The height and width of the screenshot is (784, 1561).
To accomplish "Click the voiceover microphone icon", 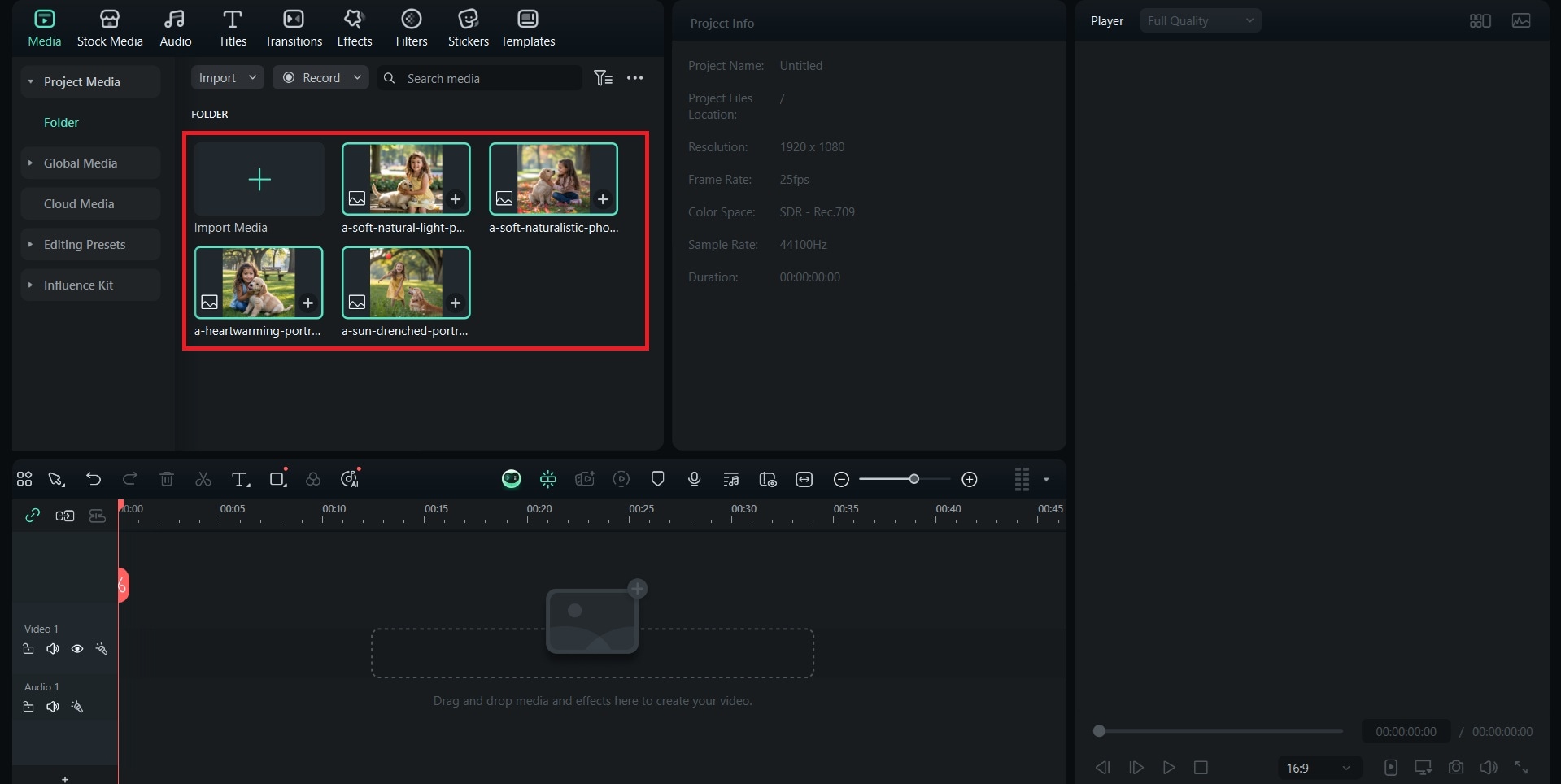I will point(694,479).
